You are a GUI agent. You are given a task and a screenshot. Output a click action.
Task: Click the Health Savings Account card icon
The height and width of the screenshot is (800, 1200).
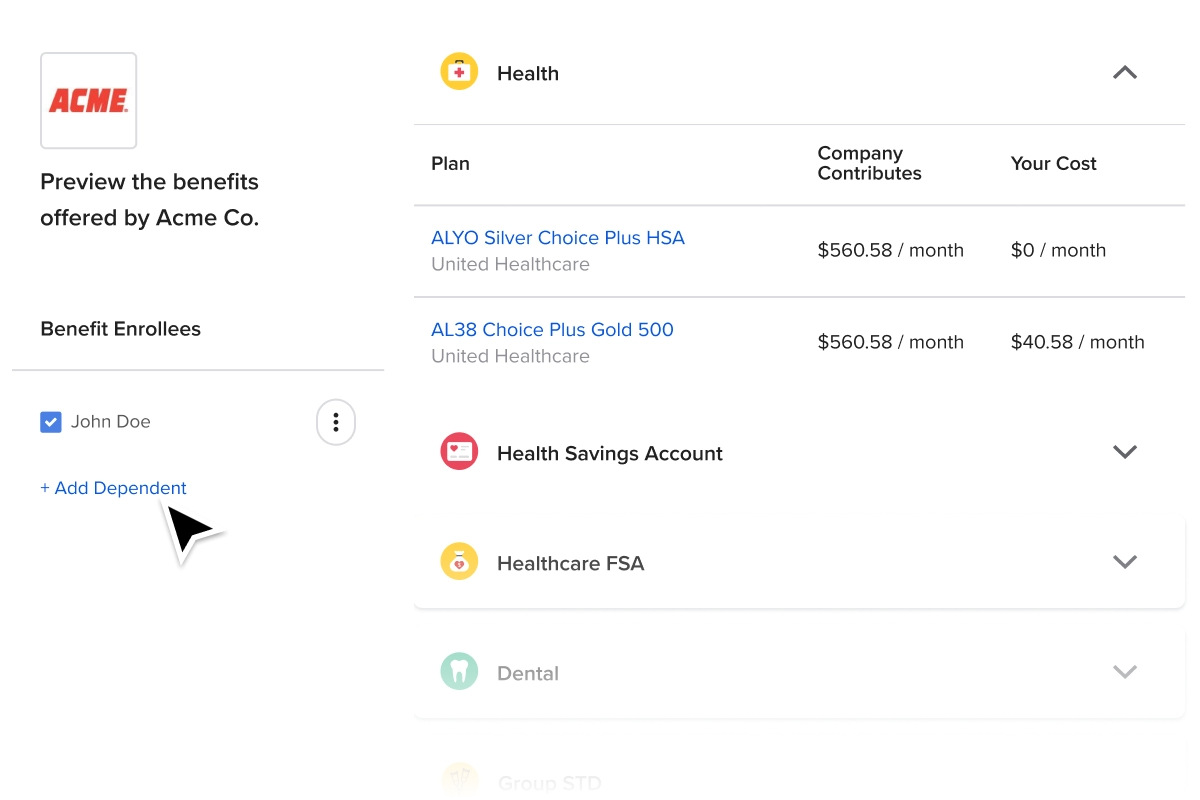coord(459,451)
